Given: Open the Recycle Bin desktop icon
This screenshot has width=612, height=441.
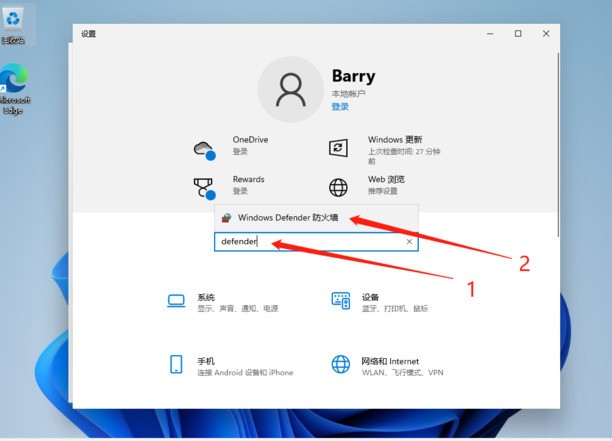Looking at the screenshot, I should (13, 23).
